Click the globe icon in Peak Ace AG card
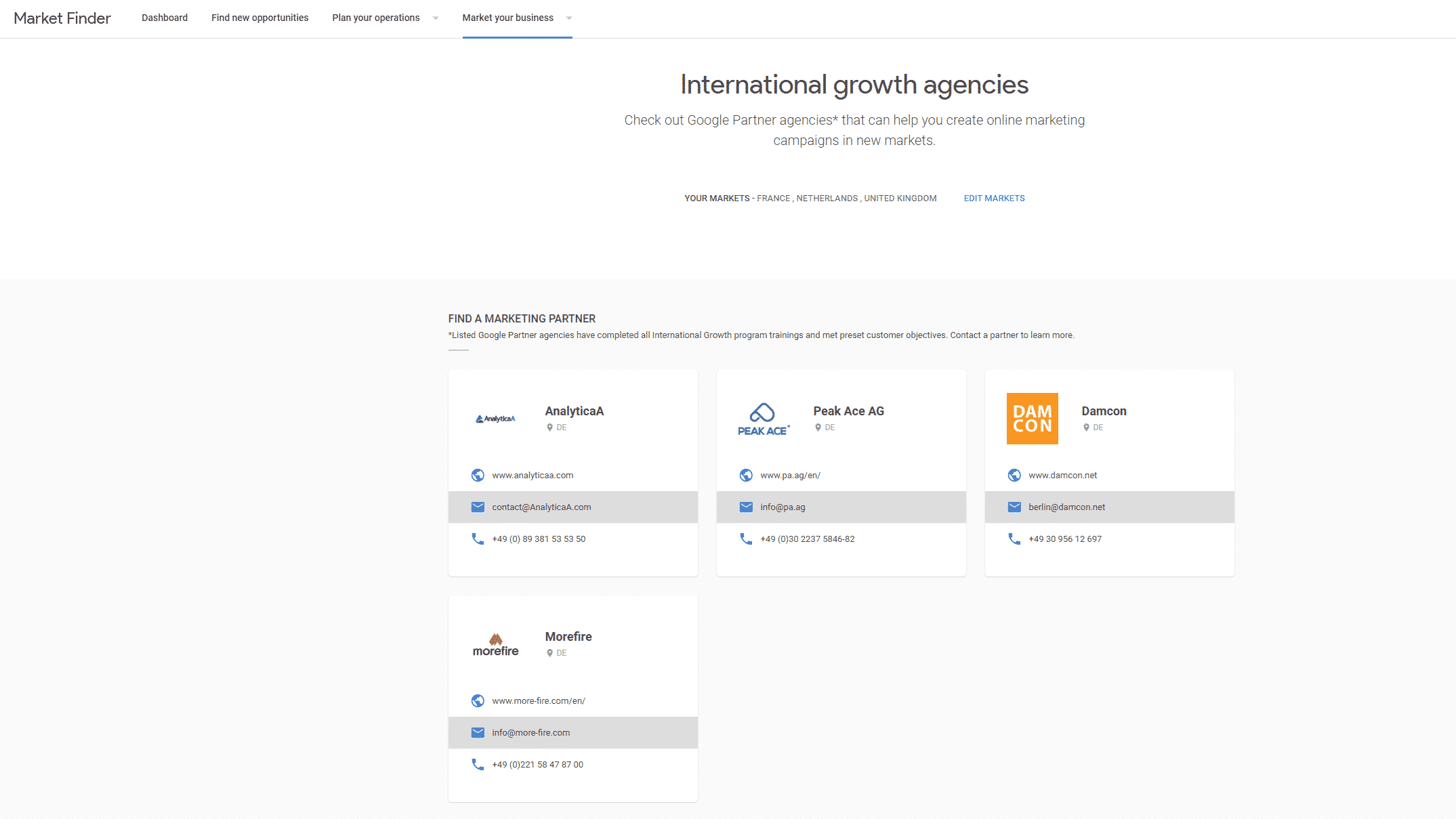 pyautogui.click(x=746, y=476)
